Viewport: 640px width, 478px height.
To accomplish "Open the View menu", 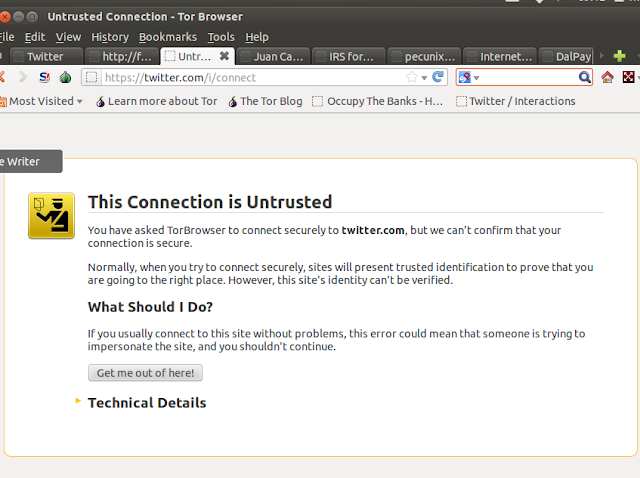I will click(x=68, y=37).
